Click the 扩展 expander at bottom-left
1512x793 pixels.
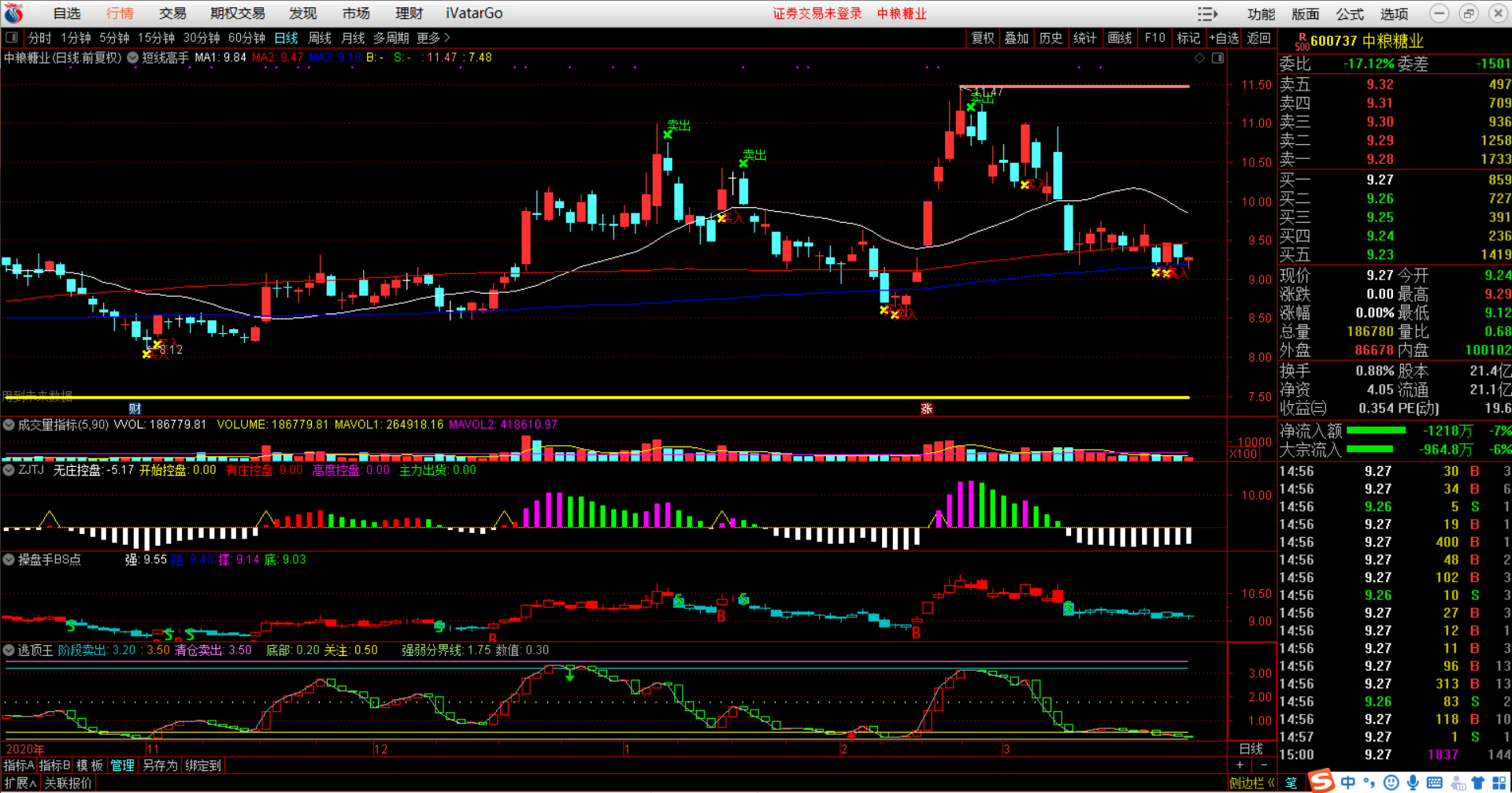(20, 784)
